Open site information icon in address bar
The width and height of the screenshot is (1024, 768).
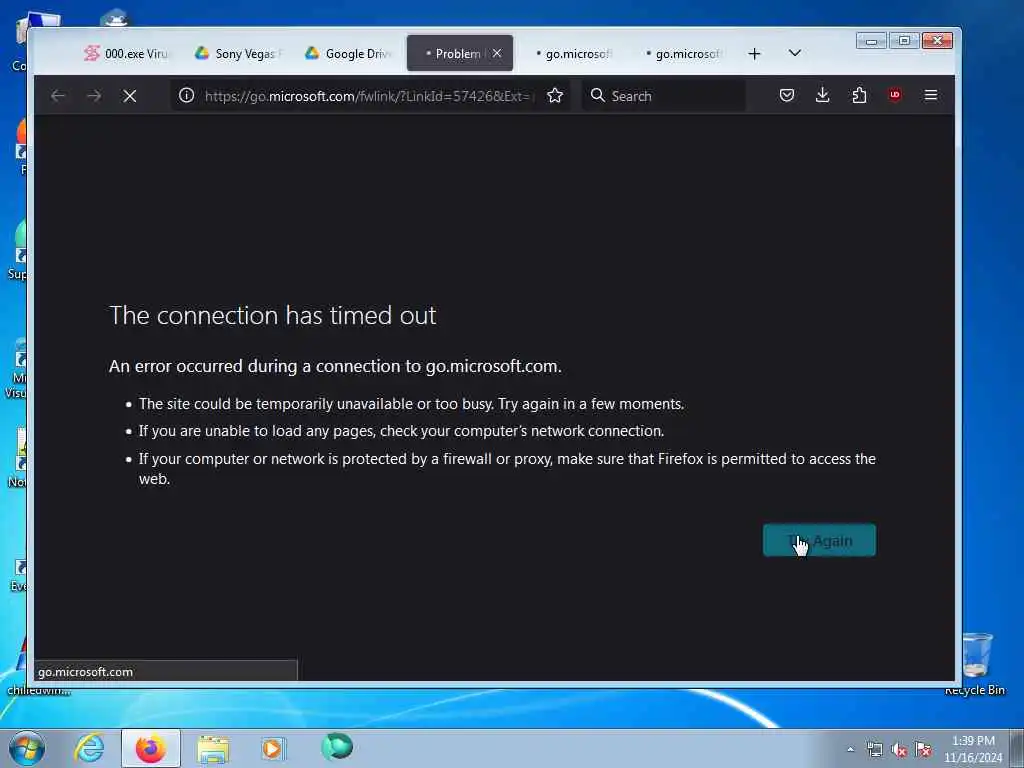click(x=186, y=95)
